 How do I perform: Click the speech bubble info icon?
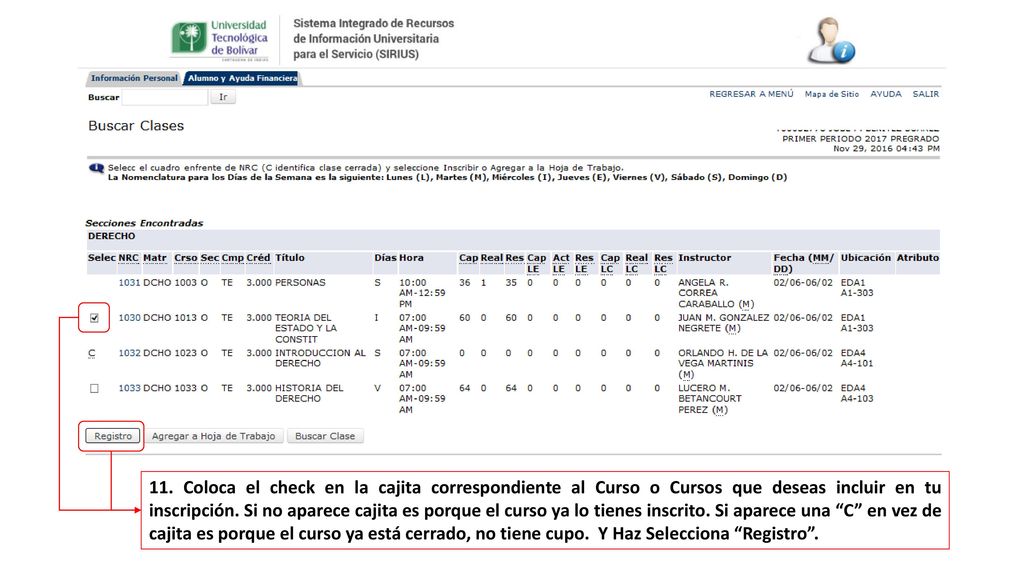pos(96,168)
